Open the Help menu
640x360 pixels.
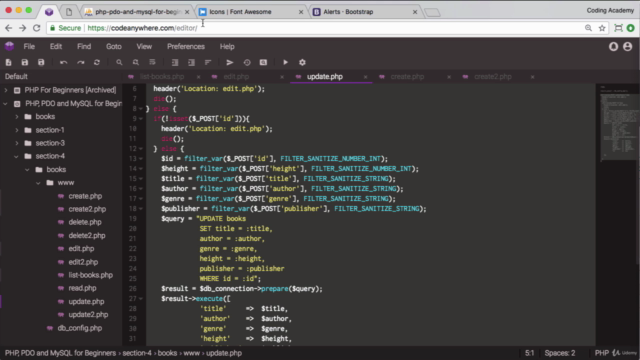[x=227, y=47]
